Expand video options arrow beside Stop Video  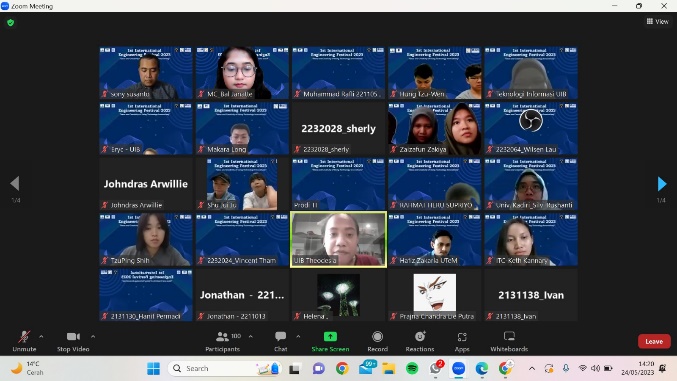pyautogui.click(x=93, y=336)
